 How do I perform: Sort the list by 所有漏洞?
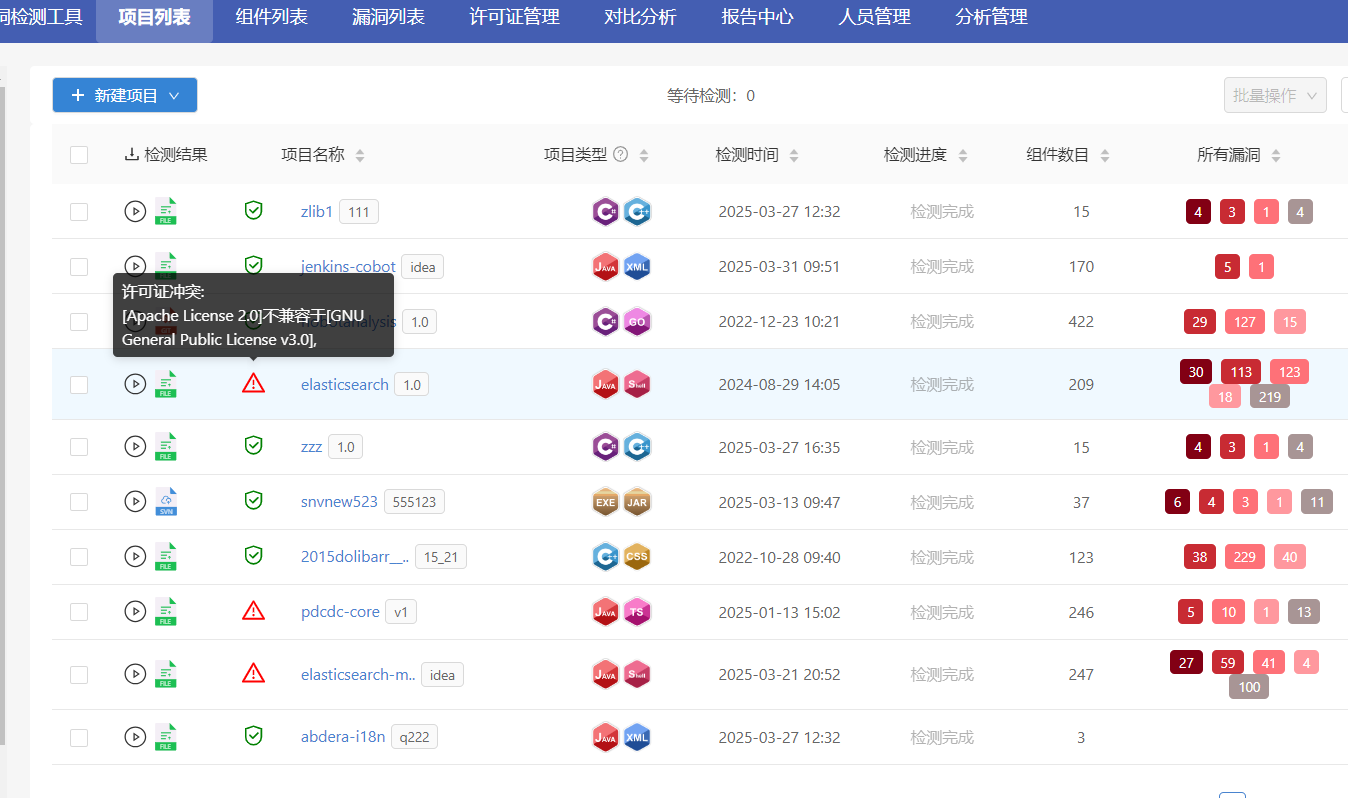tap(1276, 155)
